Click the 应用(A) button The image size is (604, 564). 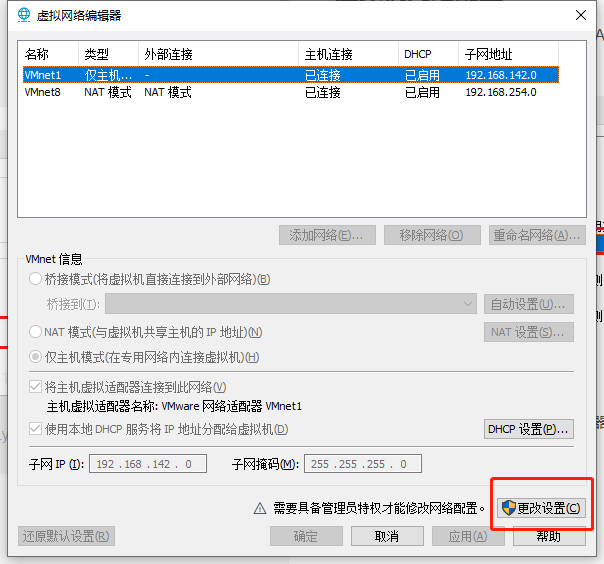[x=468, y=536]
